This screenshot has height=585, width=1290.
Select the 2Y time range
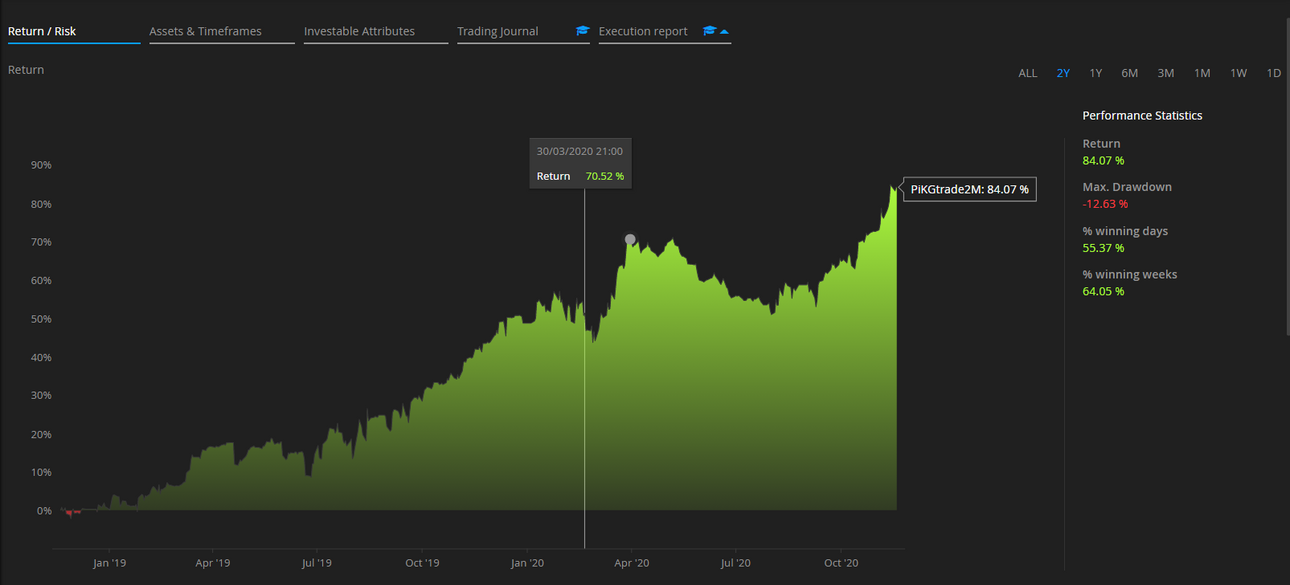coord(1063,73)
